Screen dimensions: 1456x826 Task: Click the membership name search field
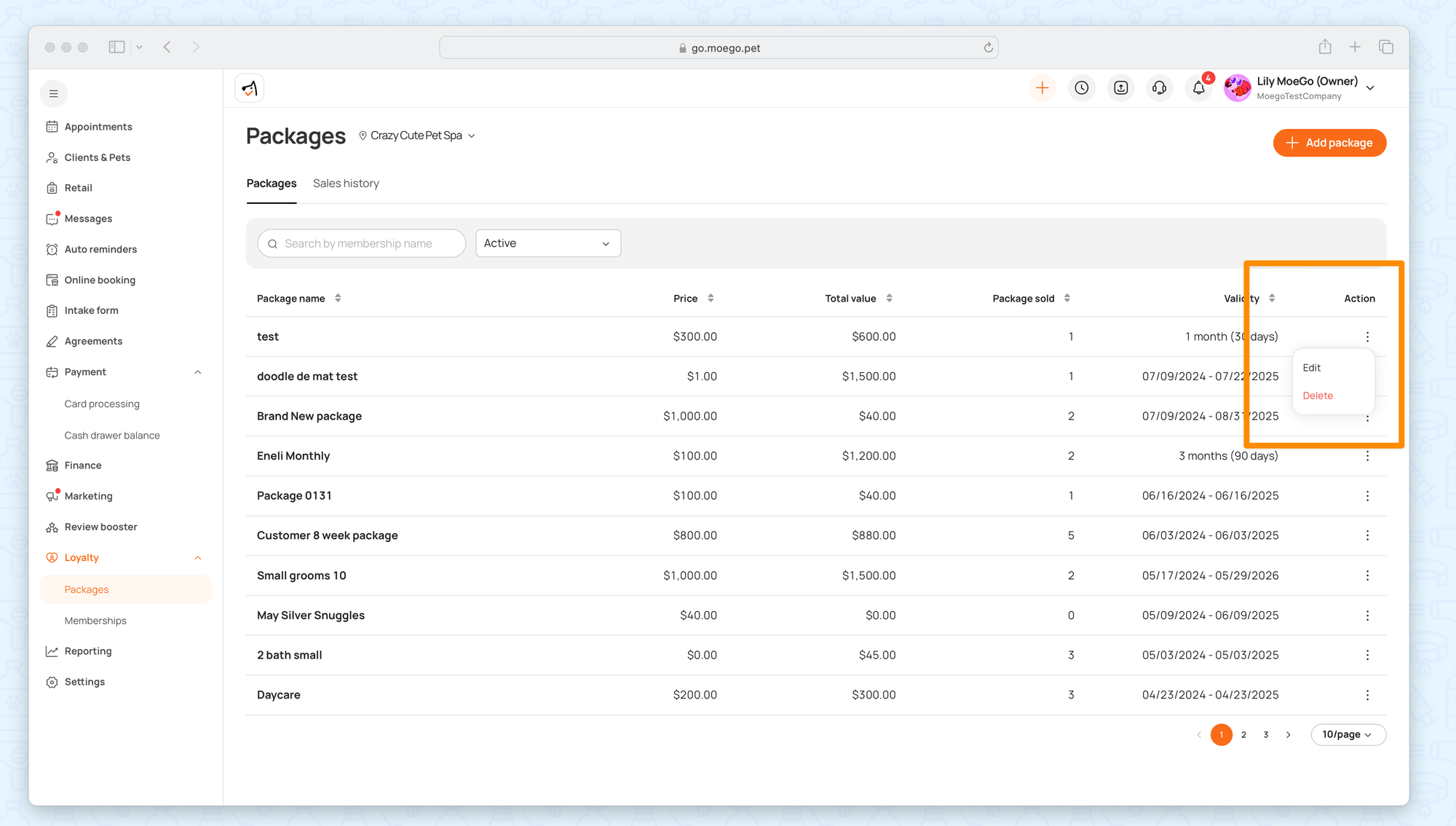click(x=362, y=243)
